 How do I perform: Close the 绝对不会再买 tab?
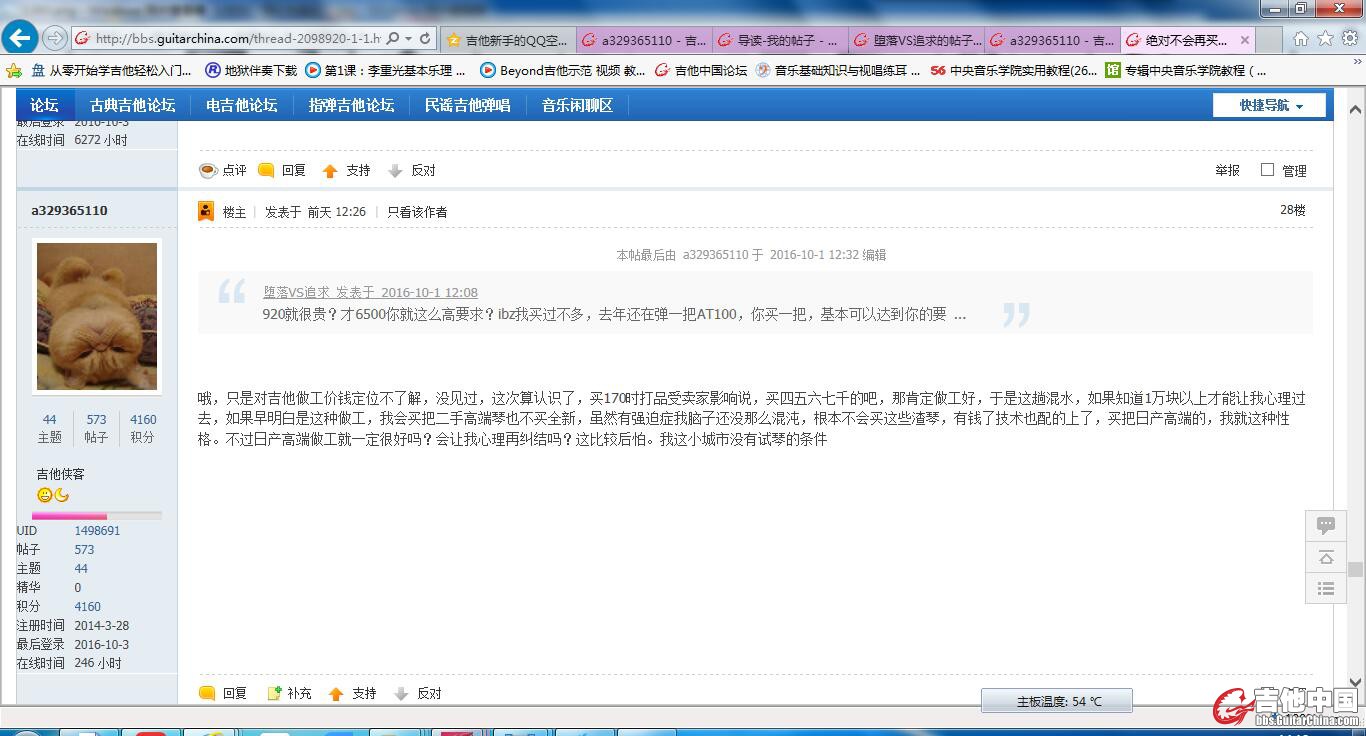point(1244,40)
